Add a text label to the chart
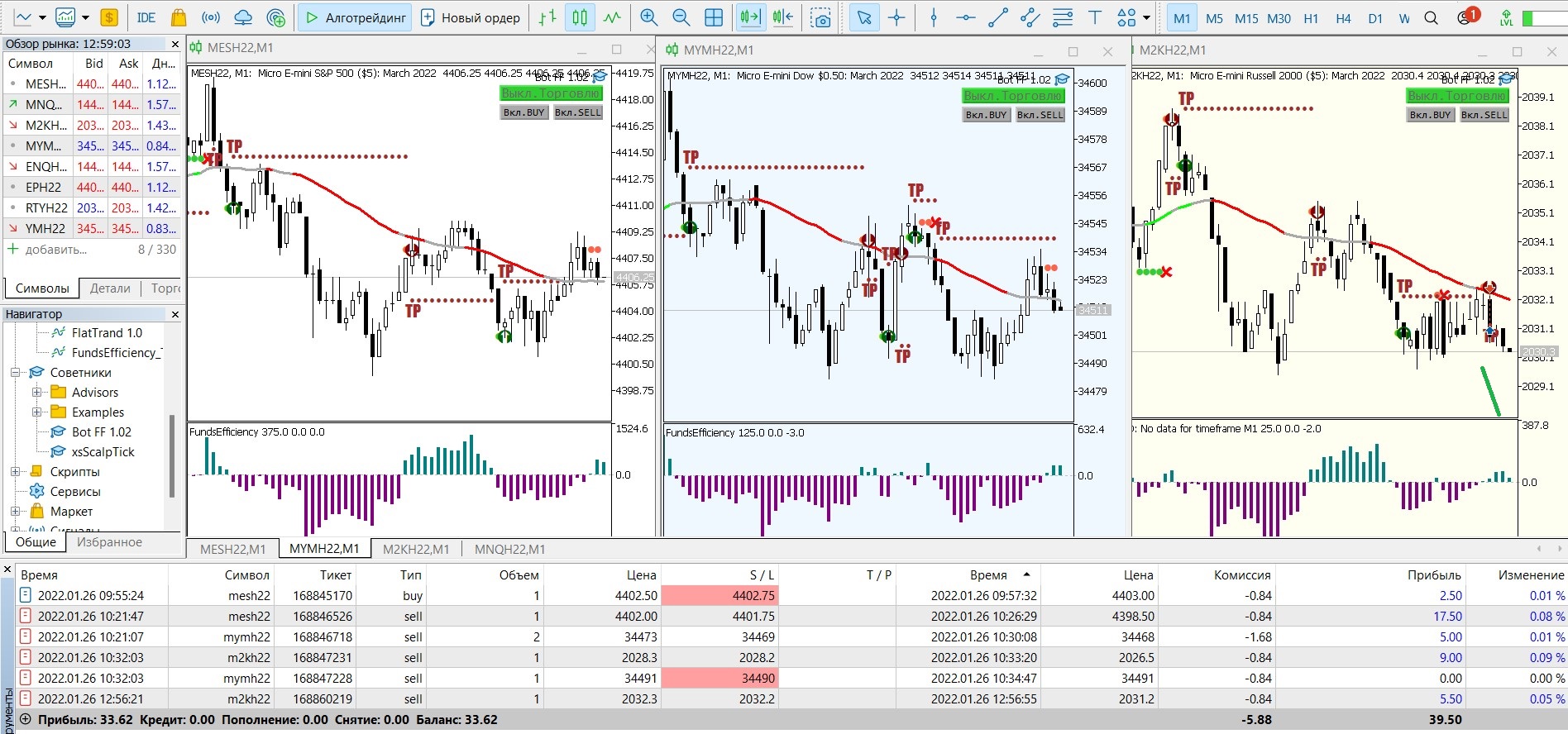Viewport: 1568px width, 734px height. point(1095,17)
